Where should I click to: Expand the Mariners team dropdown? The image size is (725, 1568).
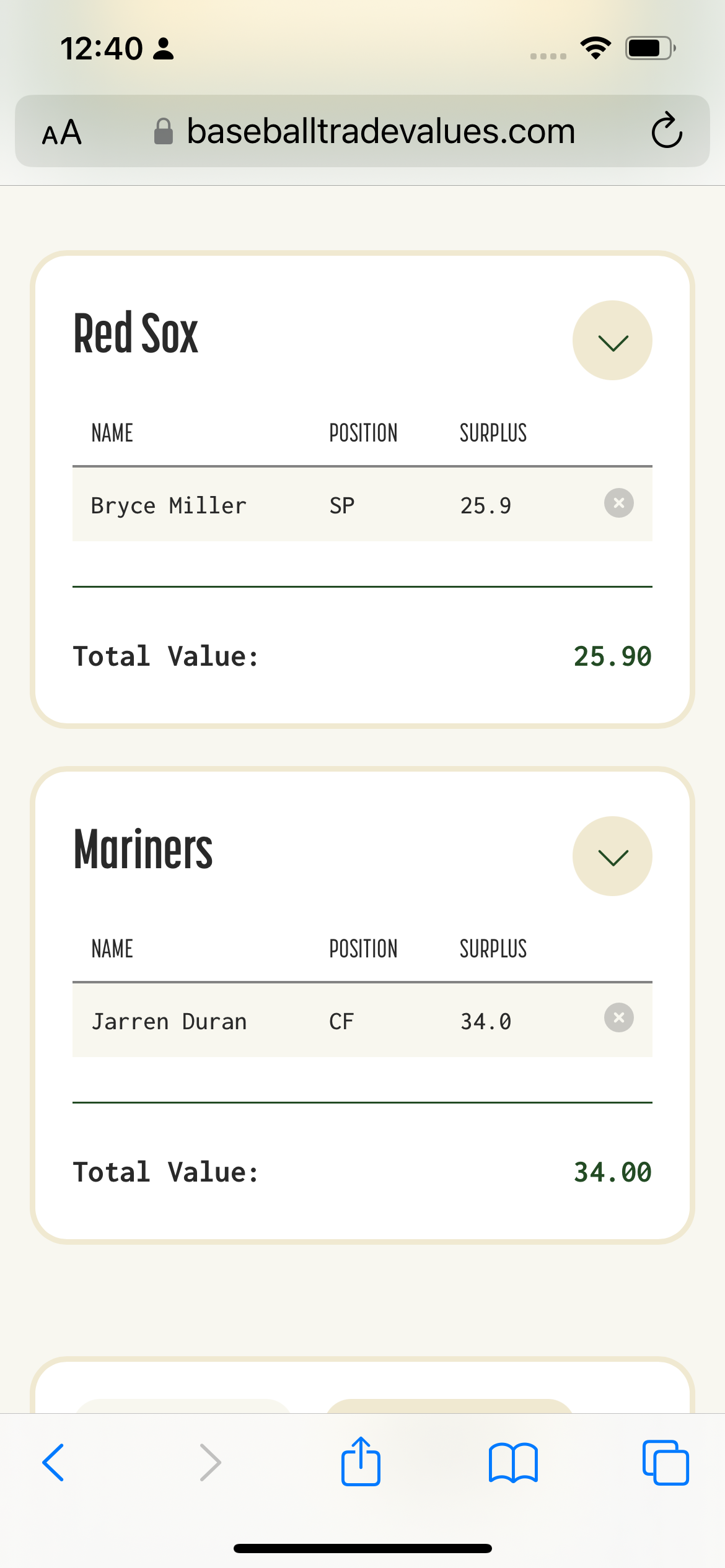coord(612,856)
